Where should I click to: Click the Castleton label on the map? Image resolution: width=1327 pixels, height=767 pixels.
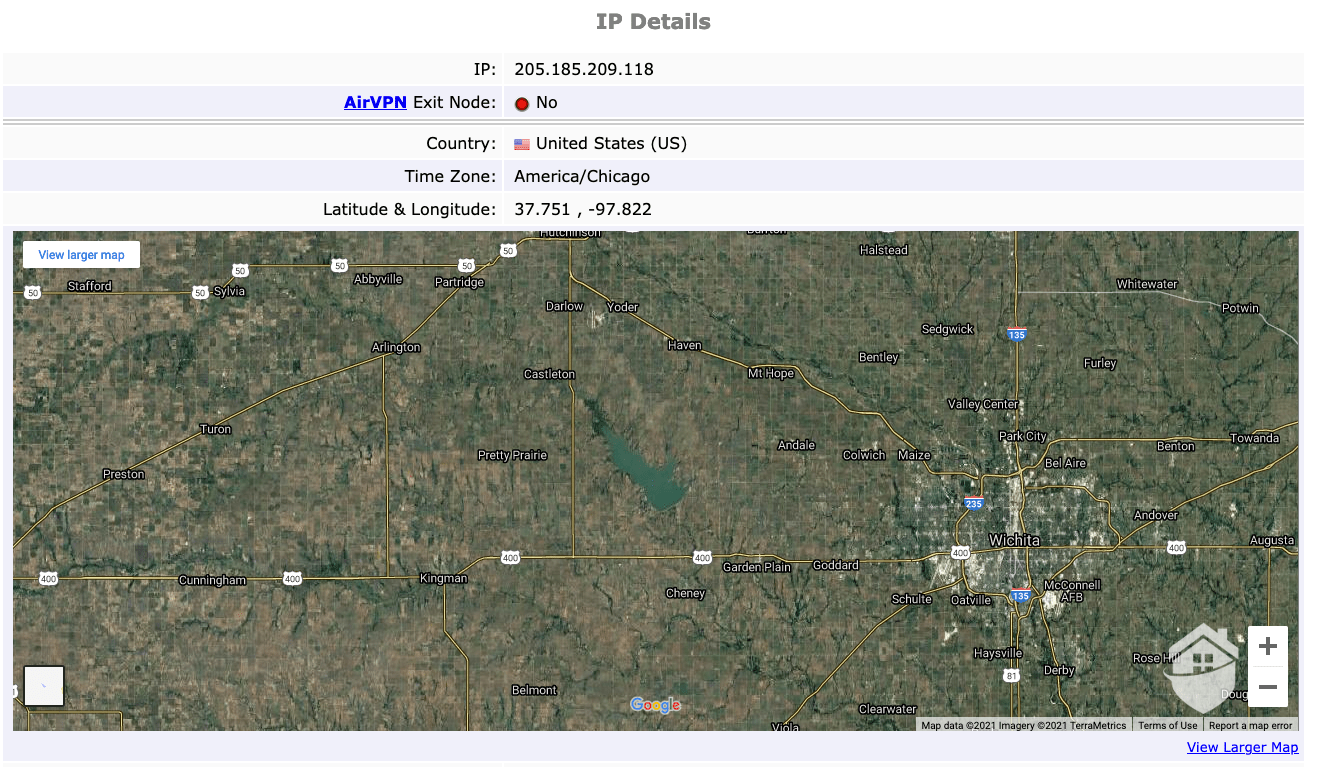tap(549, 374)
